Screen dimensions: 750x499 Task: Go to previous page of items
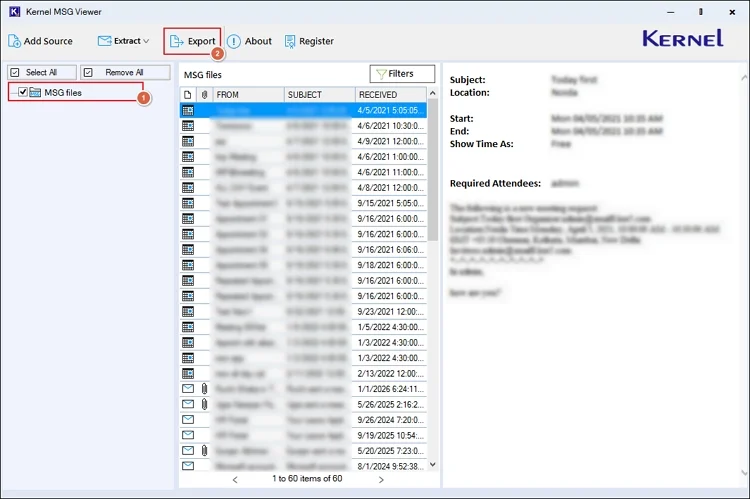(235, 479)
